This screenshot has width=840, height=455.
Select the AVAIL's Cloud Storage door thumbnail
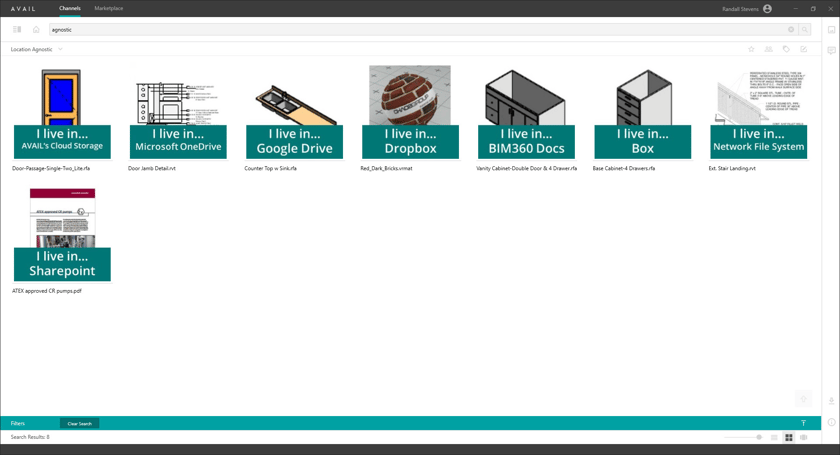tap(62, 112)
